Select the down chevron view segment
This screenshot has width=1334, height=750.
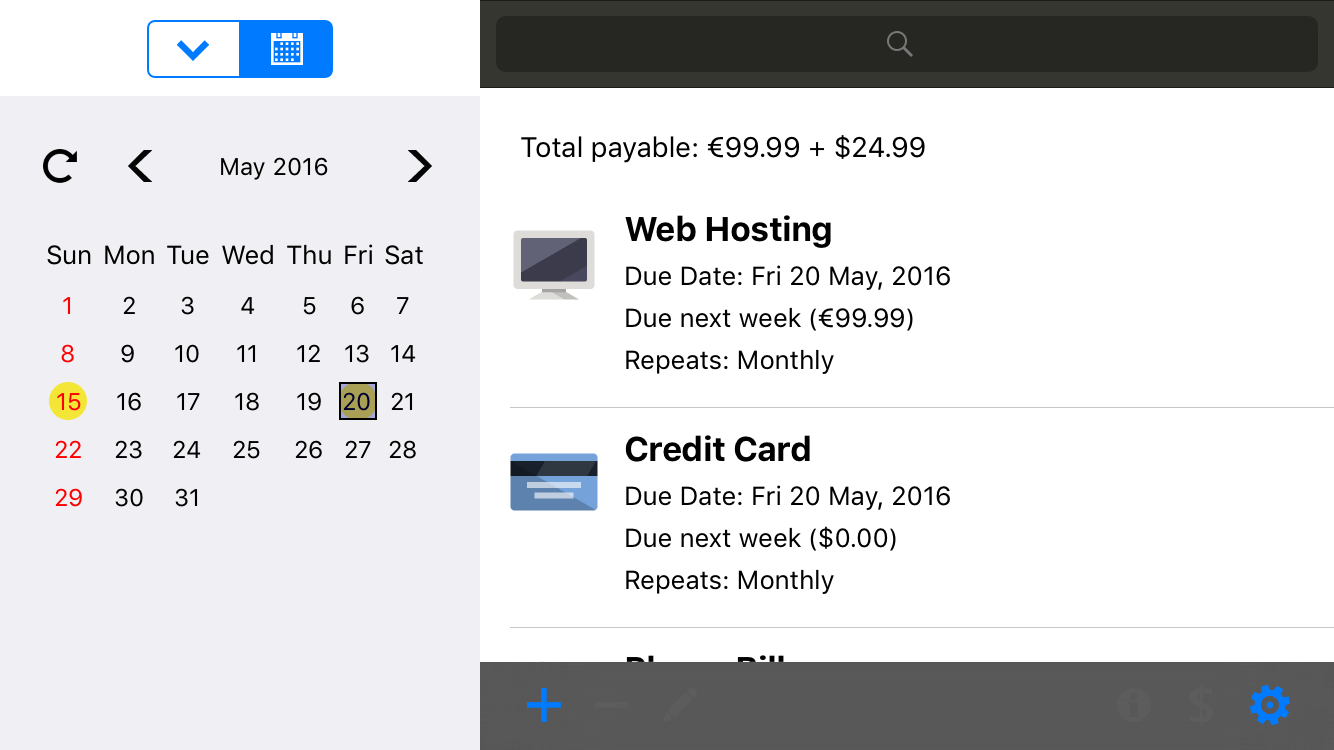pyautogui.click(x=193, y=49)
